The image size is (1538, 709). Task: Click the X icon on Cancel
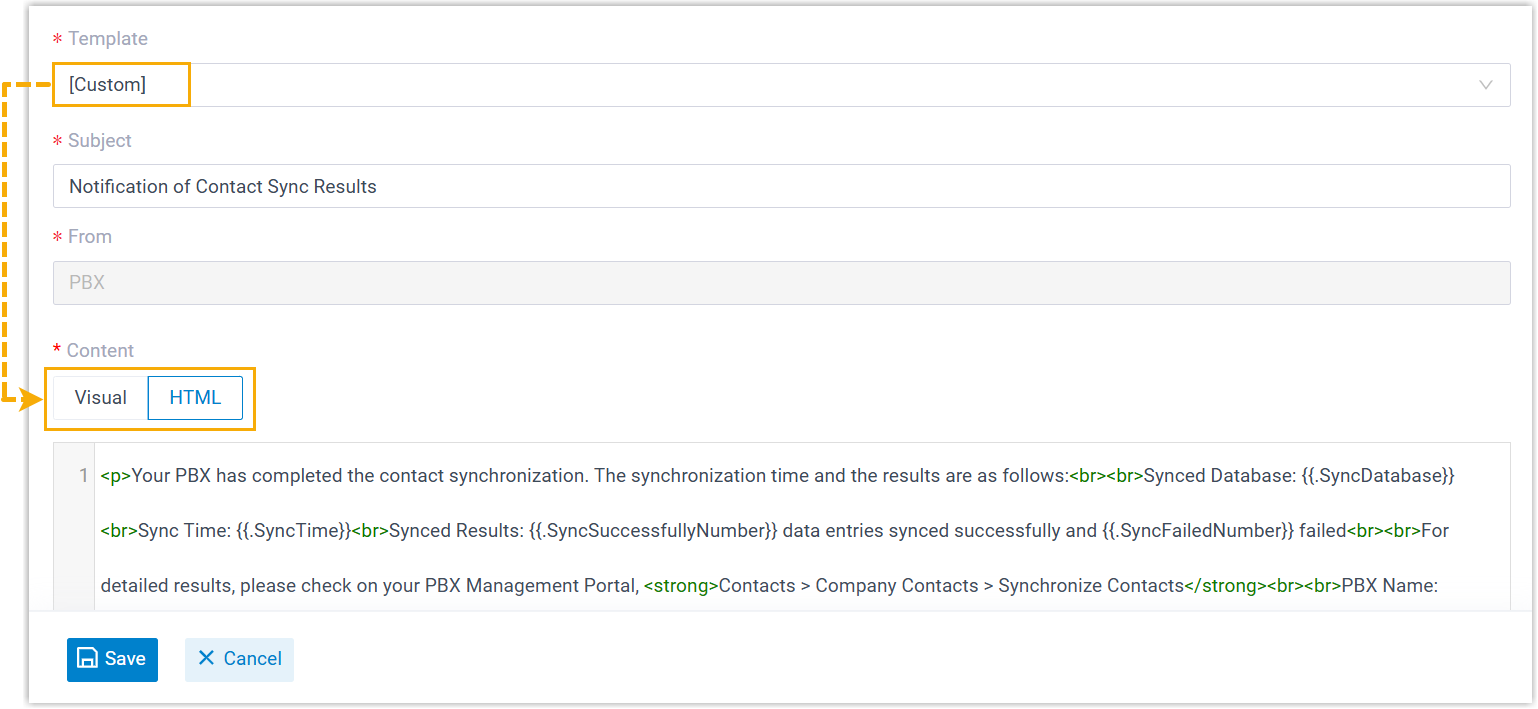click(x=207, y=658)
